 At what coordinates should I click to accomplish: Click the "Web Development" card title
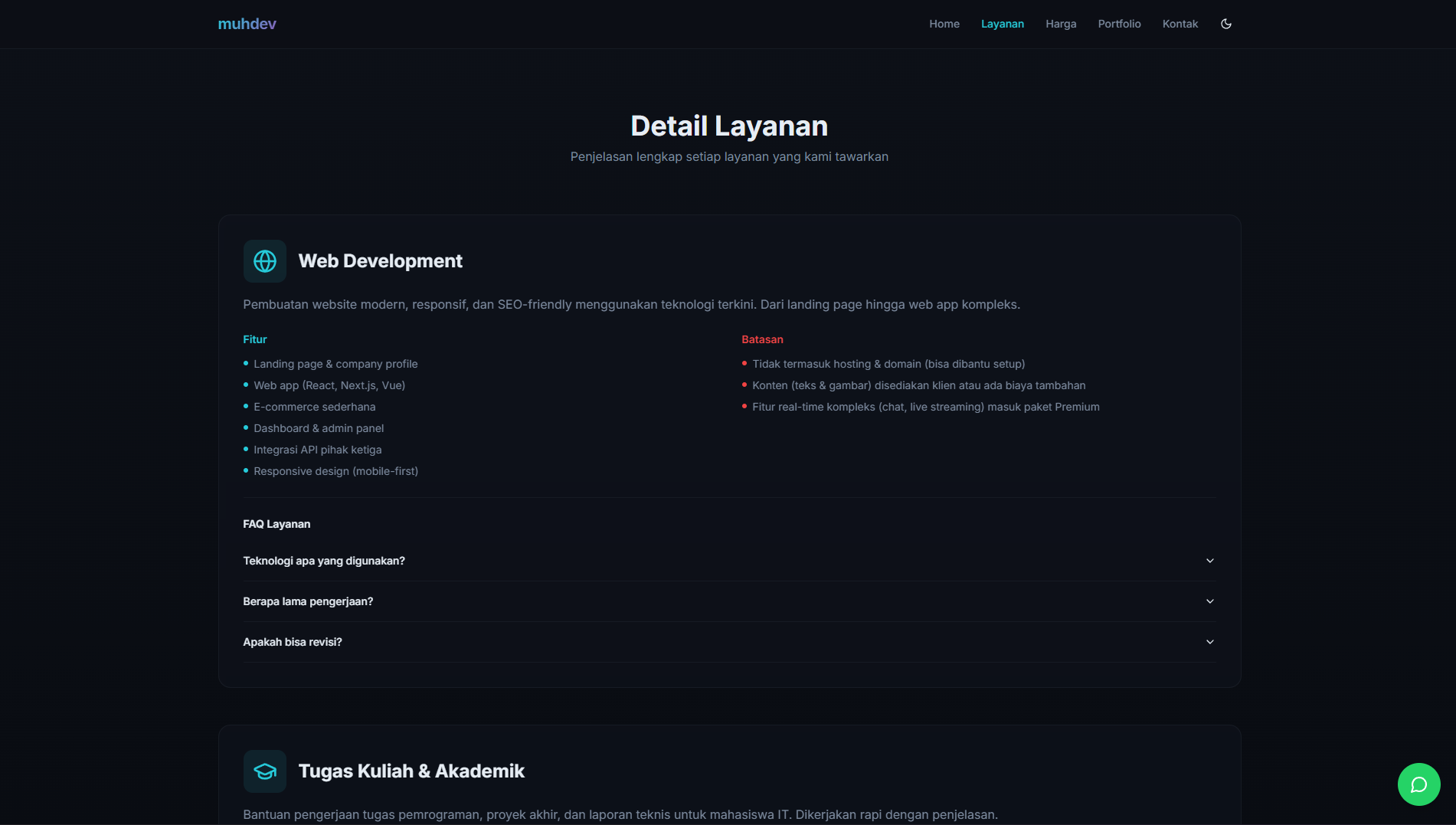pos(380,261)
